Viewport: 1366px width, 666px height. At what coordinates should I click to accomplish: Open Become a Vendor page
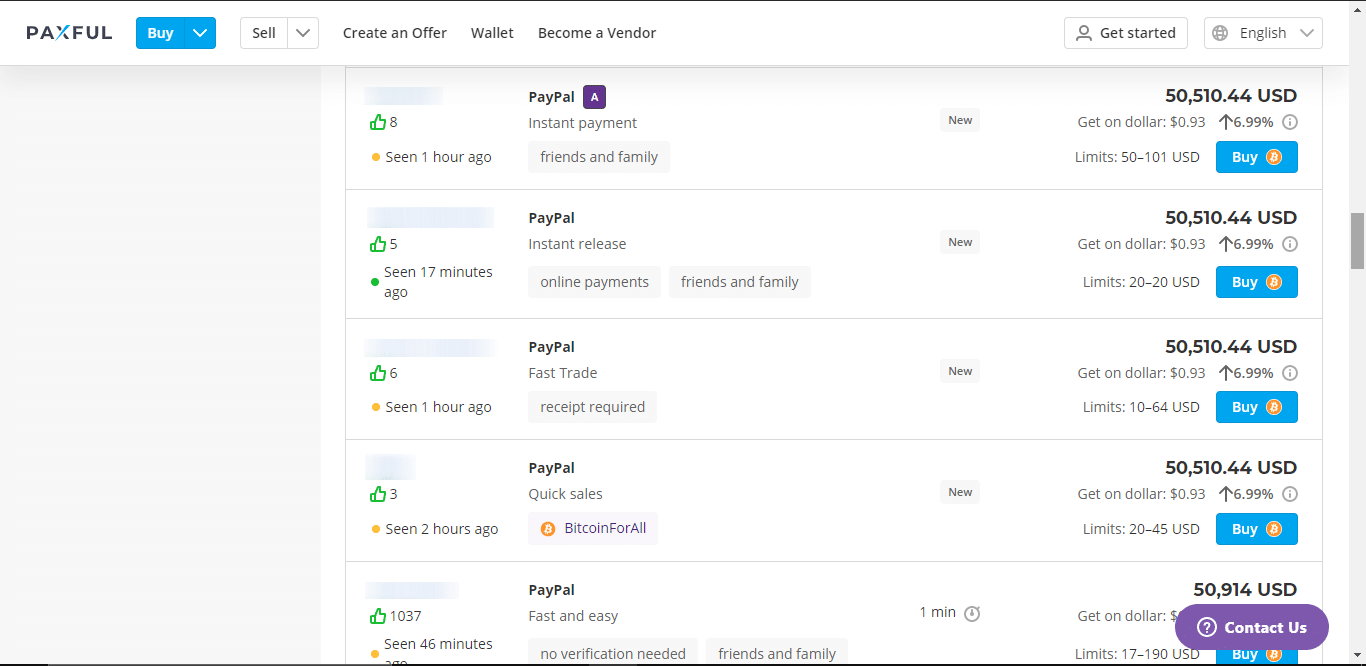[597, 33]
